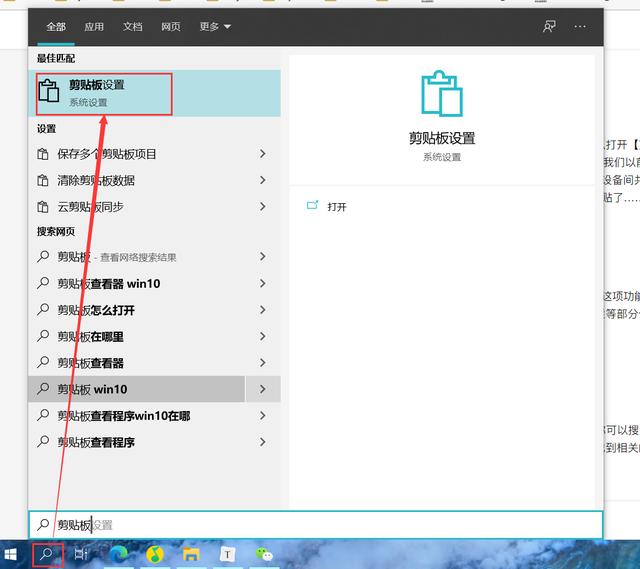The image size is (640, 569).
Task: Click the search input field with 剪贴板
Action: click(316, 525)
